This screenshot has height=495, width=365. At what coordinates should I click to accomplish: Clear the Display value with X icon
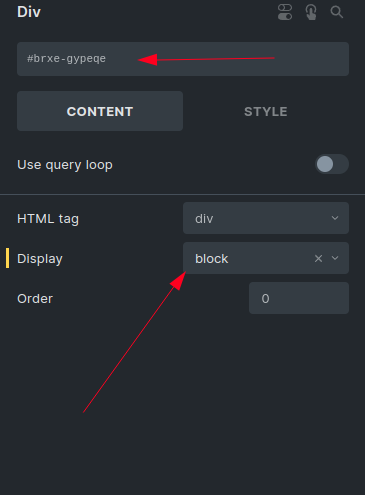pyautogui.click(x=318, y=258)
